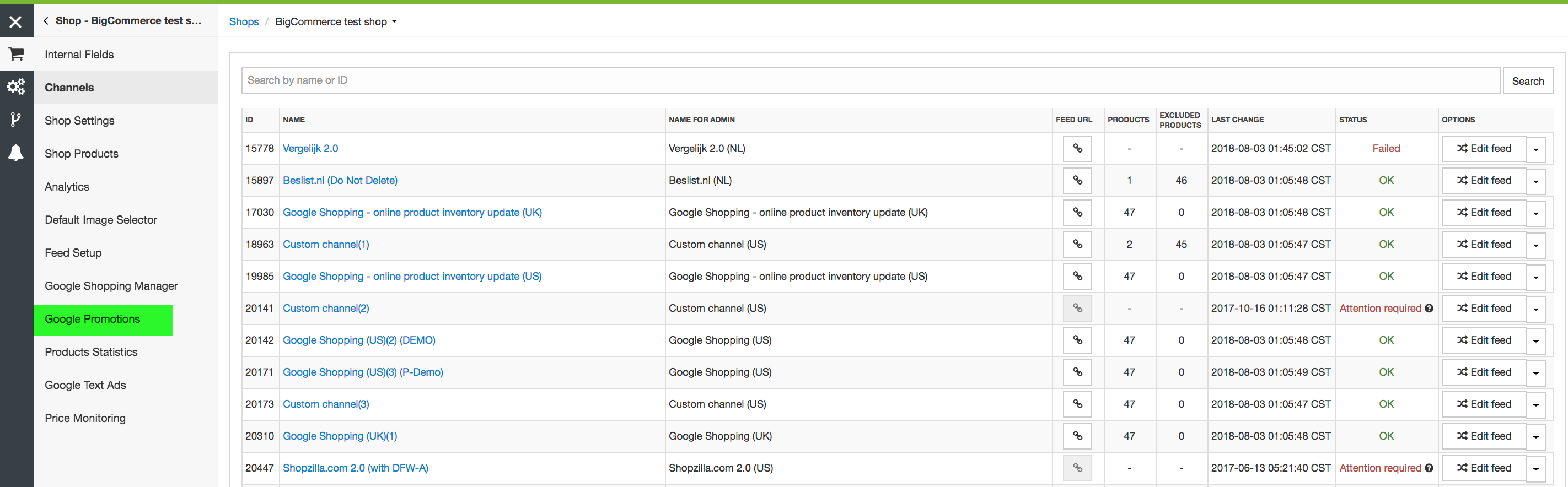Screen dimensions: 1568x487
Task: Click feed URL icon for Google Shopping (UK)(1)
Action: (1077, 436)
